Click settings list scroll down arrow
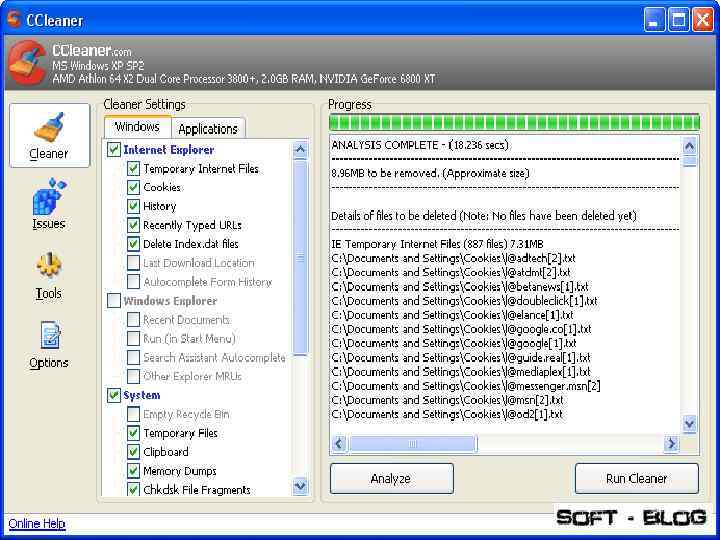720x540 pixels. click(300, 486)
